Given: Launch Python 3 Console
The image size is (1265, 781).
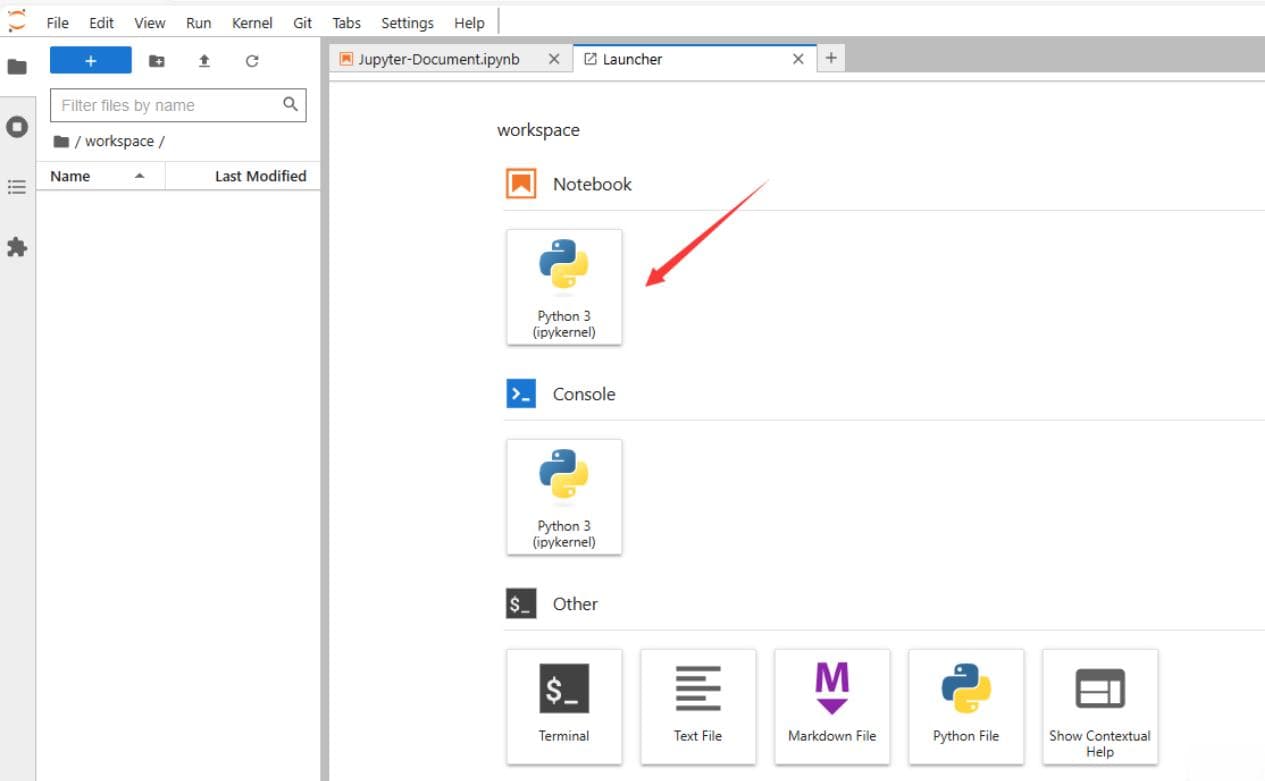Looking at the screenshot, I should pos(564,497).
